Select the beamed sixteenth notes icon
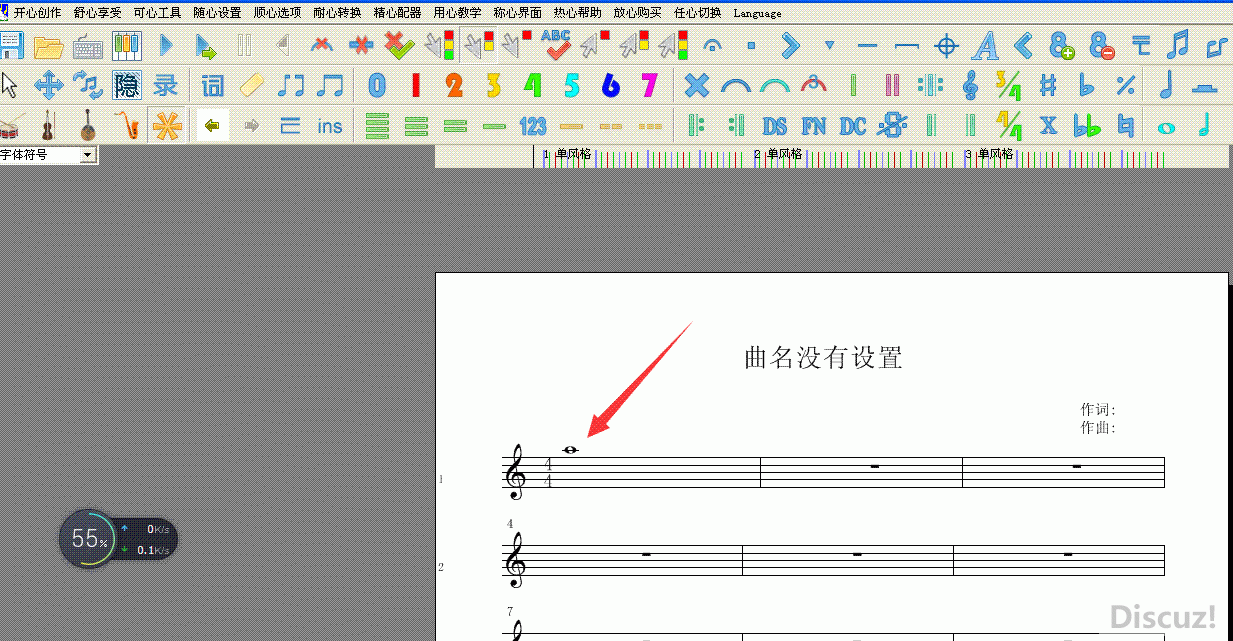The image size is (1233, 641). 1179,45
